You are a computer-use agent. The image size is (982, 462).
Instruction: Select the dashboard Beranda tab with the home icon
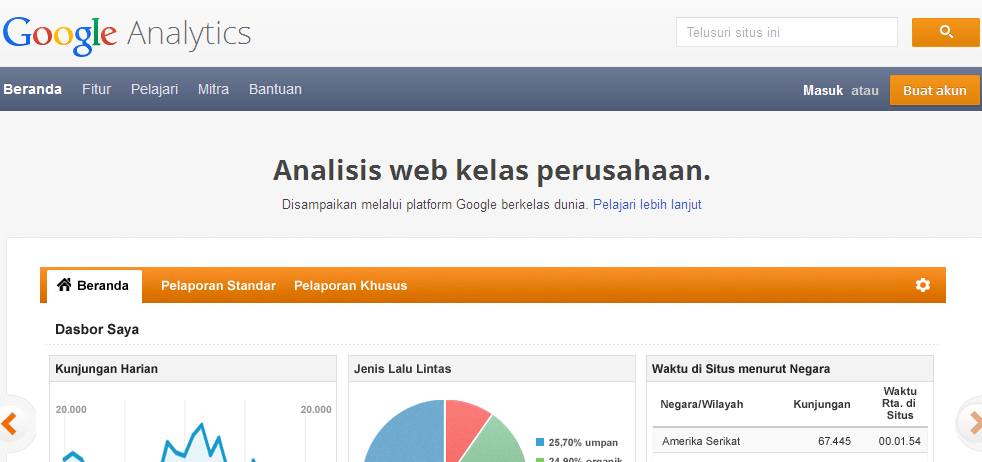tap(94, 286)
